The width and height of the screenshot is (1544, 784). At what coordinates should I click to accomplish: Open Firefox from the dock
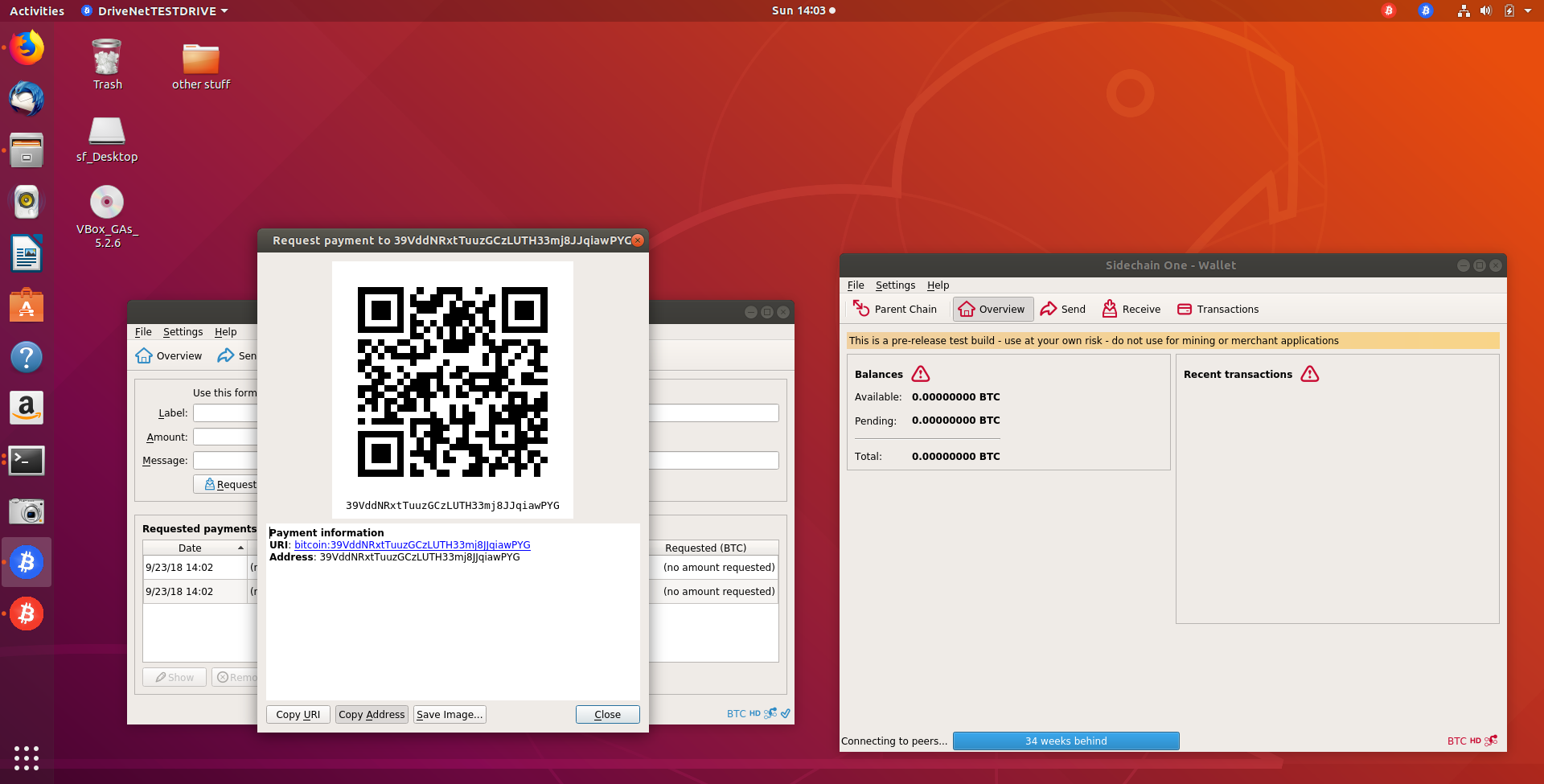[x=27, y=47]
